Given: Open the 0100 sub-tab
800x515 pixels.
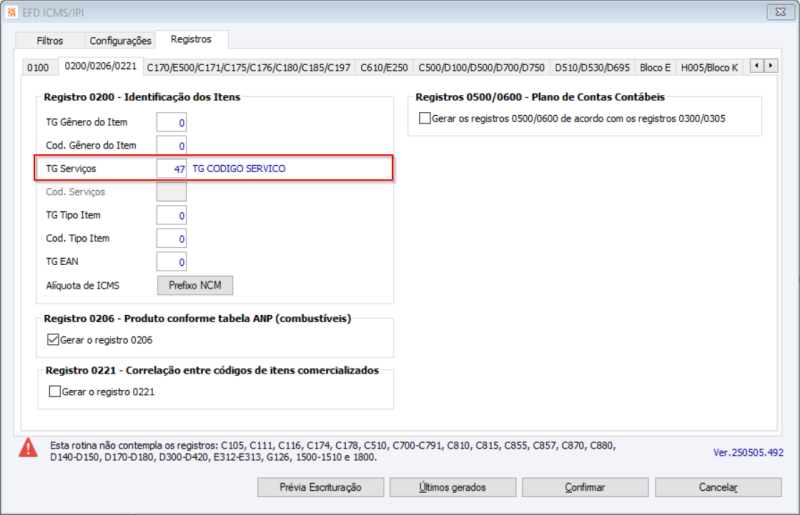Looking at the screenshot, I should (38, 67).
